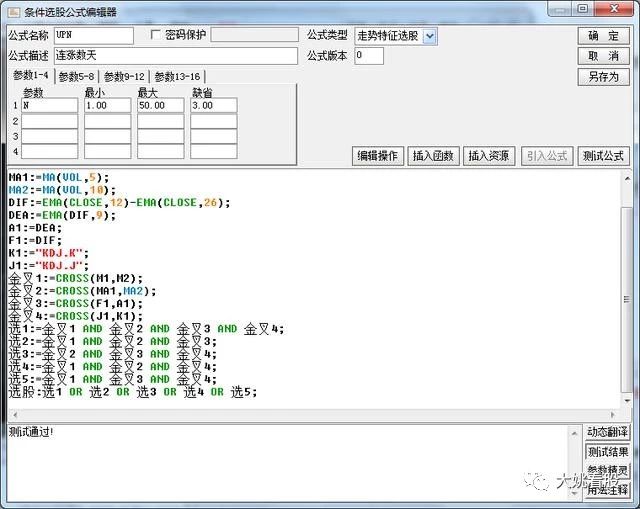Click the code line K1:="KDJ.K";
640x509 pixels.
[49, 253]
